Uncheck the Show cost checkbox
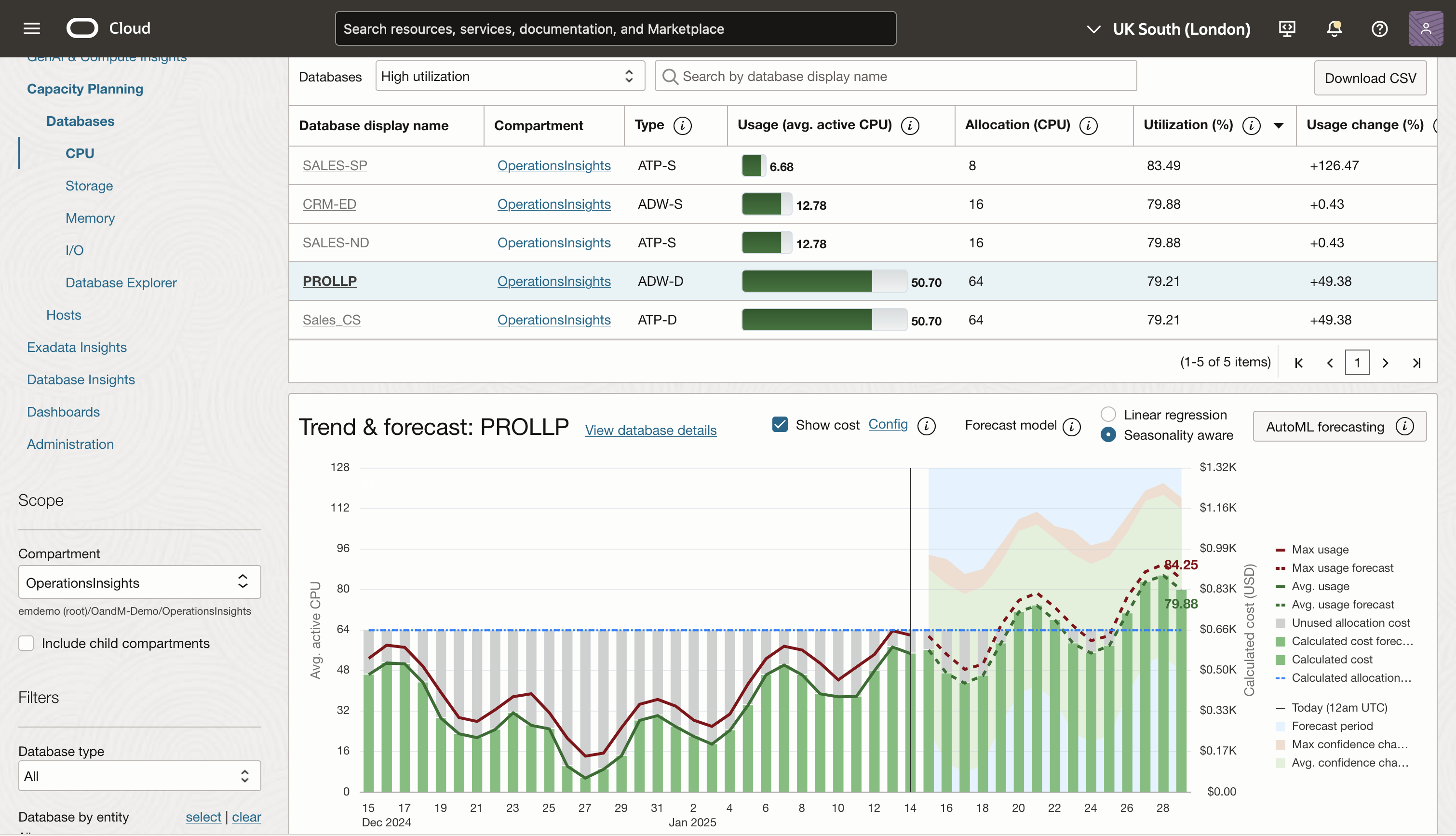The height and width of the screenshot is (836, 1456). pos(780,424)
